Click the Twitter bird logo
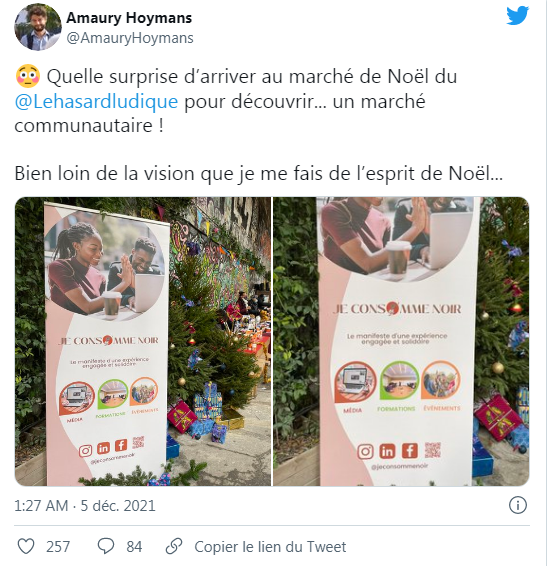This screenshot has height=566, width=547. 517,16
